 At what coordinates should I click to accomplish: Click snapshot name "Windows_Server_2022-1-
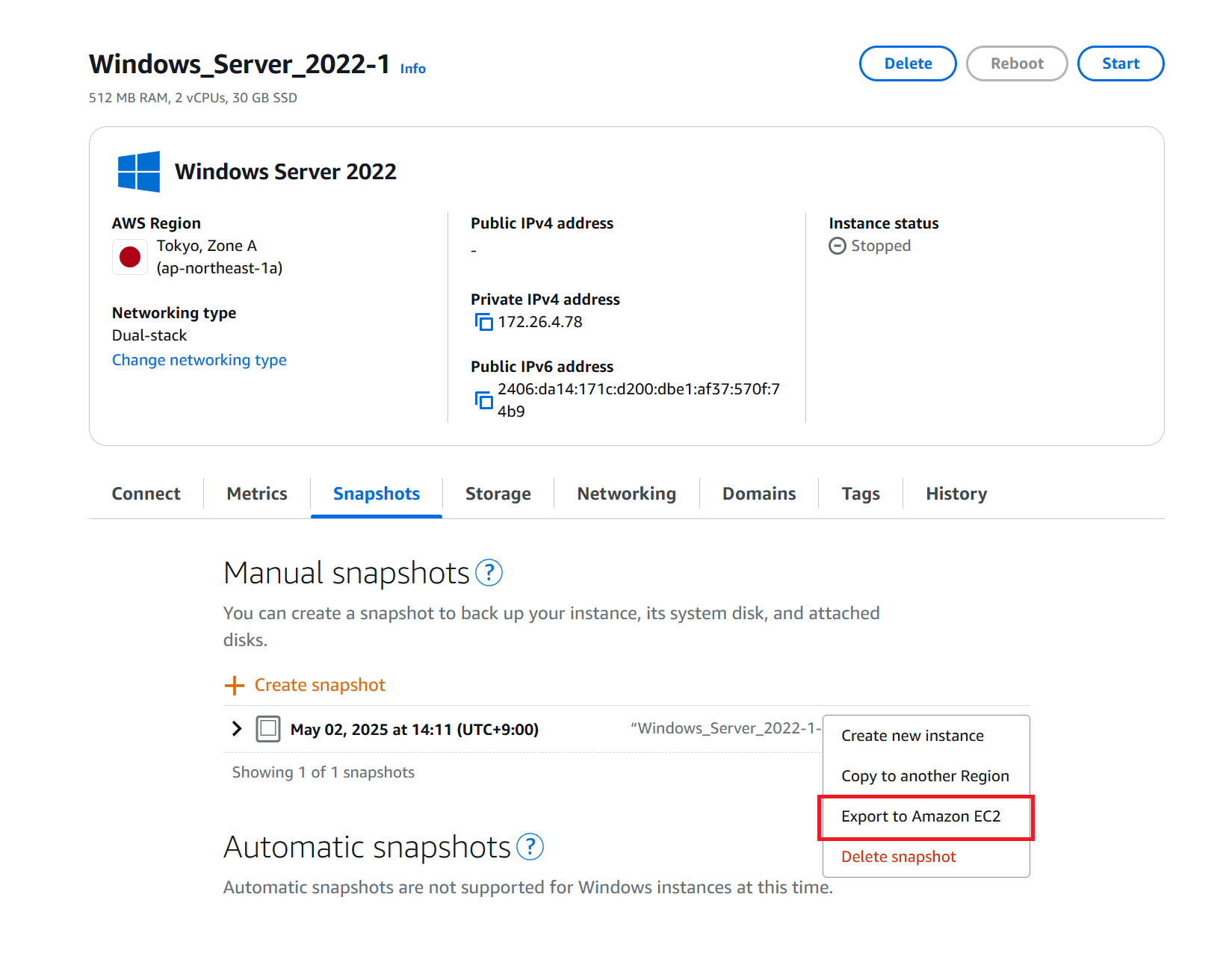tap(726, 728)
